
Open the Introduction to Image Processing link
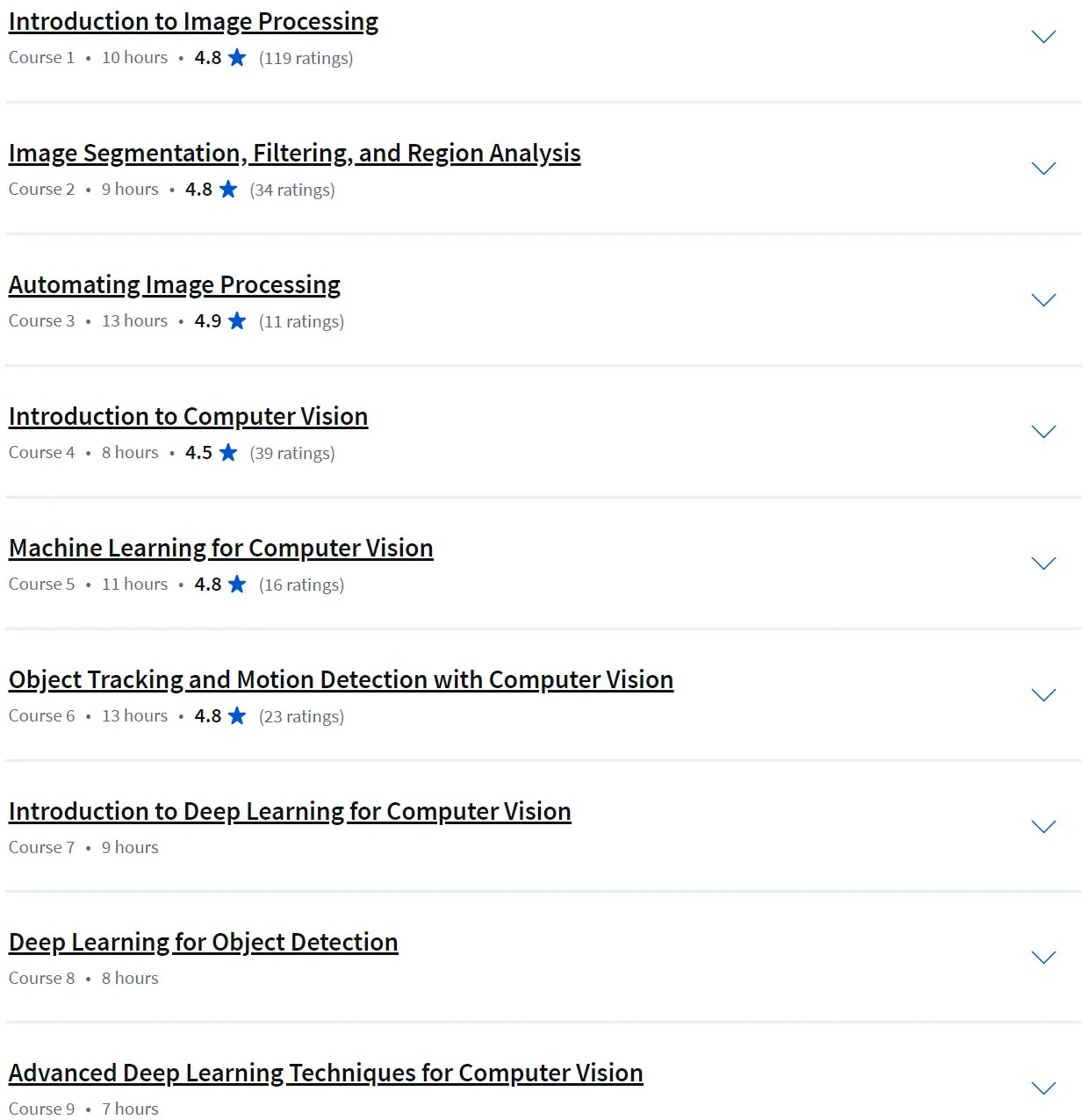click(193, 22)
